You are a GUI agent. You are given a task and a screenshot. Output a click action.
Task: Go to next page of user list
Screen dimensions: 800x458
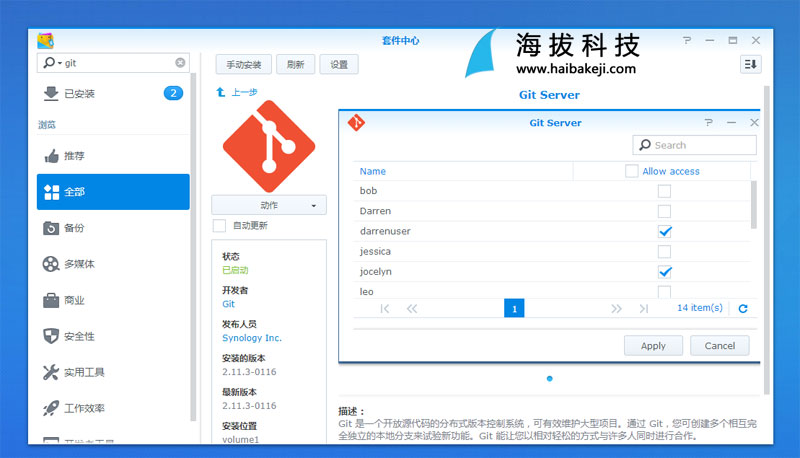(x=616, y=309)
